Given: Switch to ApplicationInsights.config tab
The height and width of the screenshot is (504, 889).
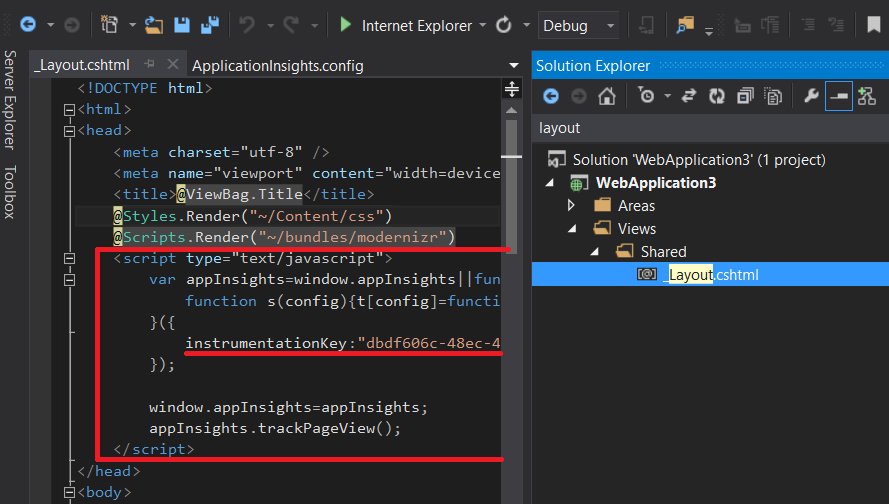Looking at the screenshot, I should (x=278, y=66).
